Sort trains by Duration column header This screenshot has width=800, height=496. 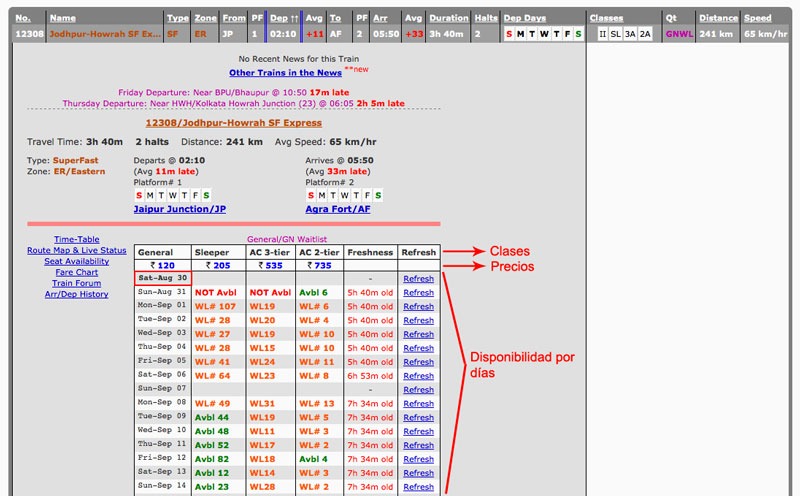point(448,18)
